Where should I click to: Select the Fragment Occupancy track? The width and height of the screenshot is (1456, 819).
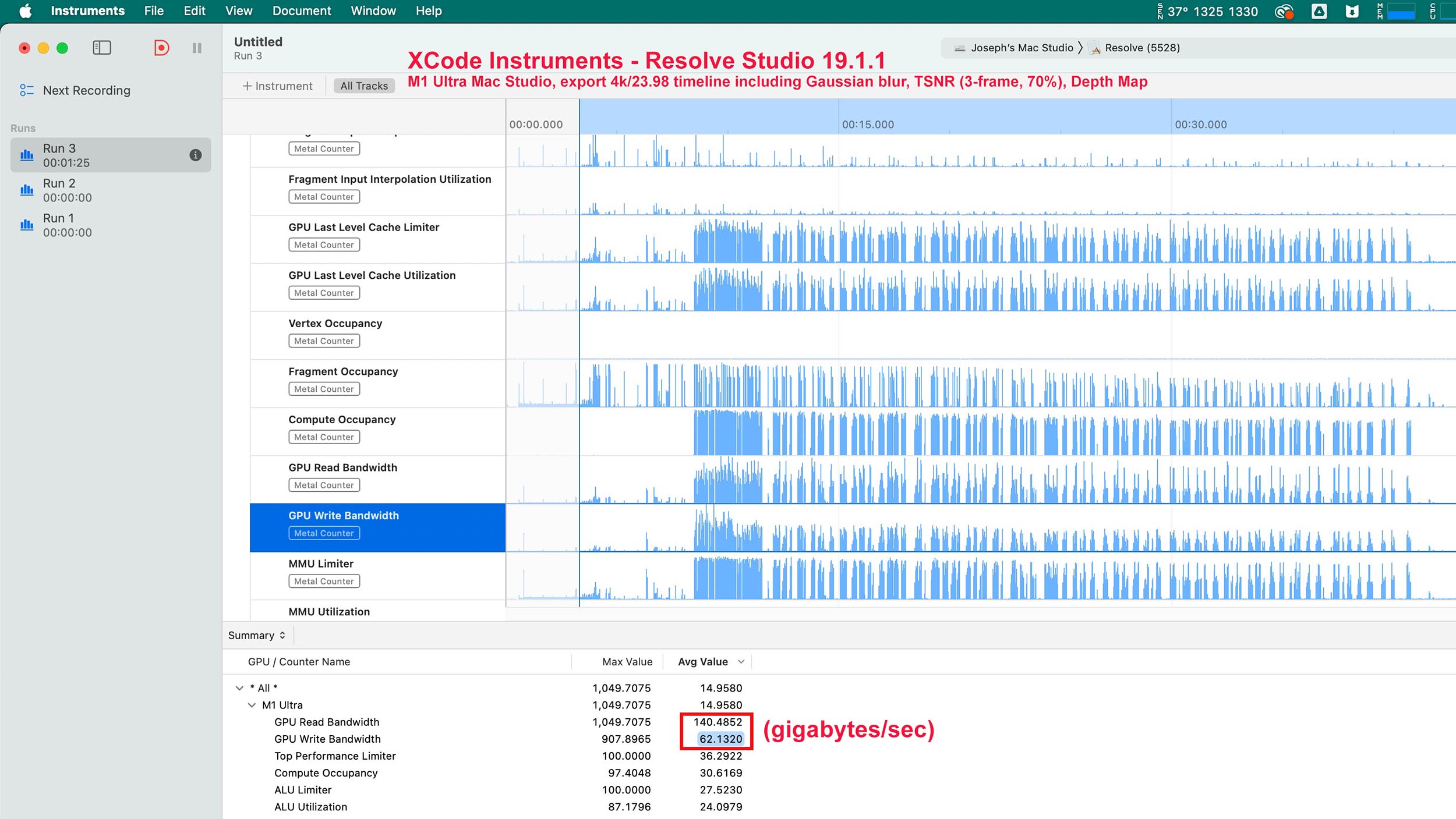point(377,383)
